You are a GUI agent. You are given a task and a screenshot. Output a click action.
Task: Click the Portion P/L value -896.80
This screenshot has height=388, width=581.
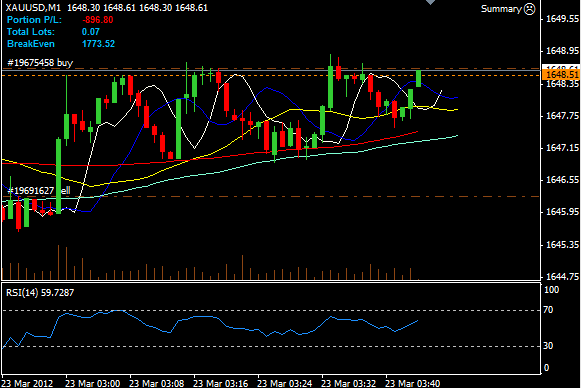97,20
